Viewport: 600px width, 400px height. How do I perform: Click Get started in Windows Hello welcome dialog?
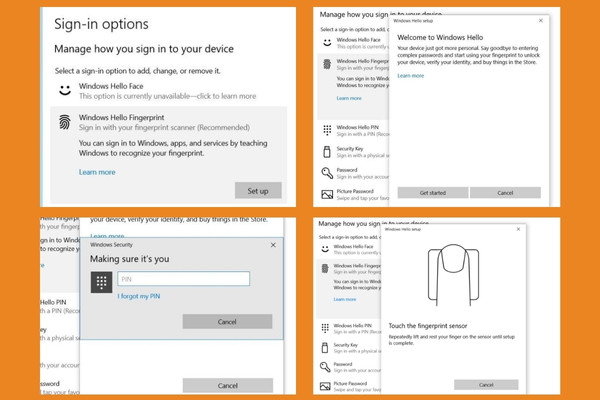[x=432, y=193]
